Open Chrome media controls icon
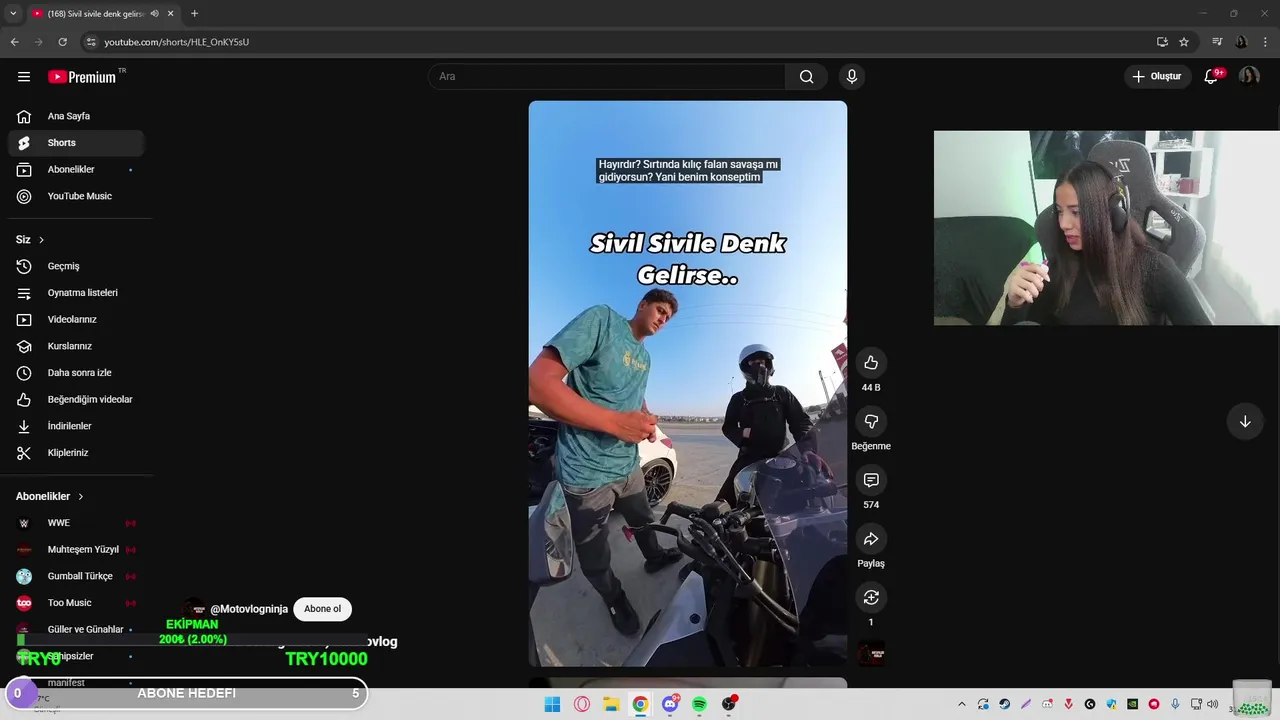The height and width of the screenshot is (720, 1280). [1217, 42]
